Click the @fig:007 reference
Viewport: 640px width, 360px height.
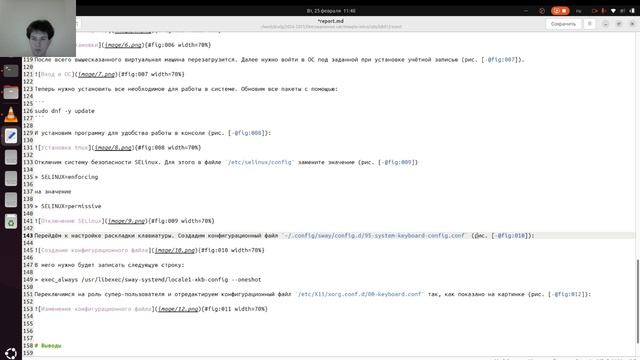click(501, 60)
